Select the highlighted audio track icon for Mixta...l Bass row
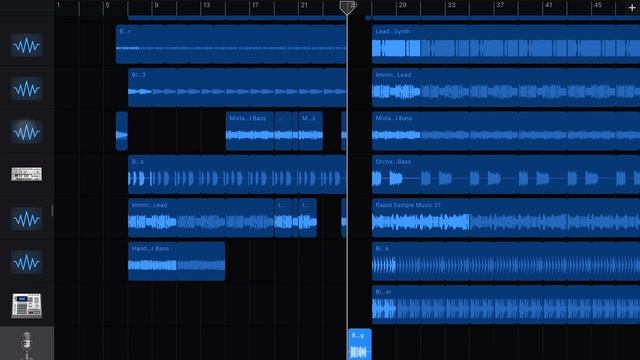 (x=27, y=131)
